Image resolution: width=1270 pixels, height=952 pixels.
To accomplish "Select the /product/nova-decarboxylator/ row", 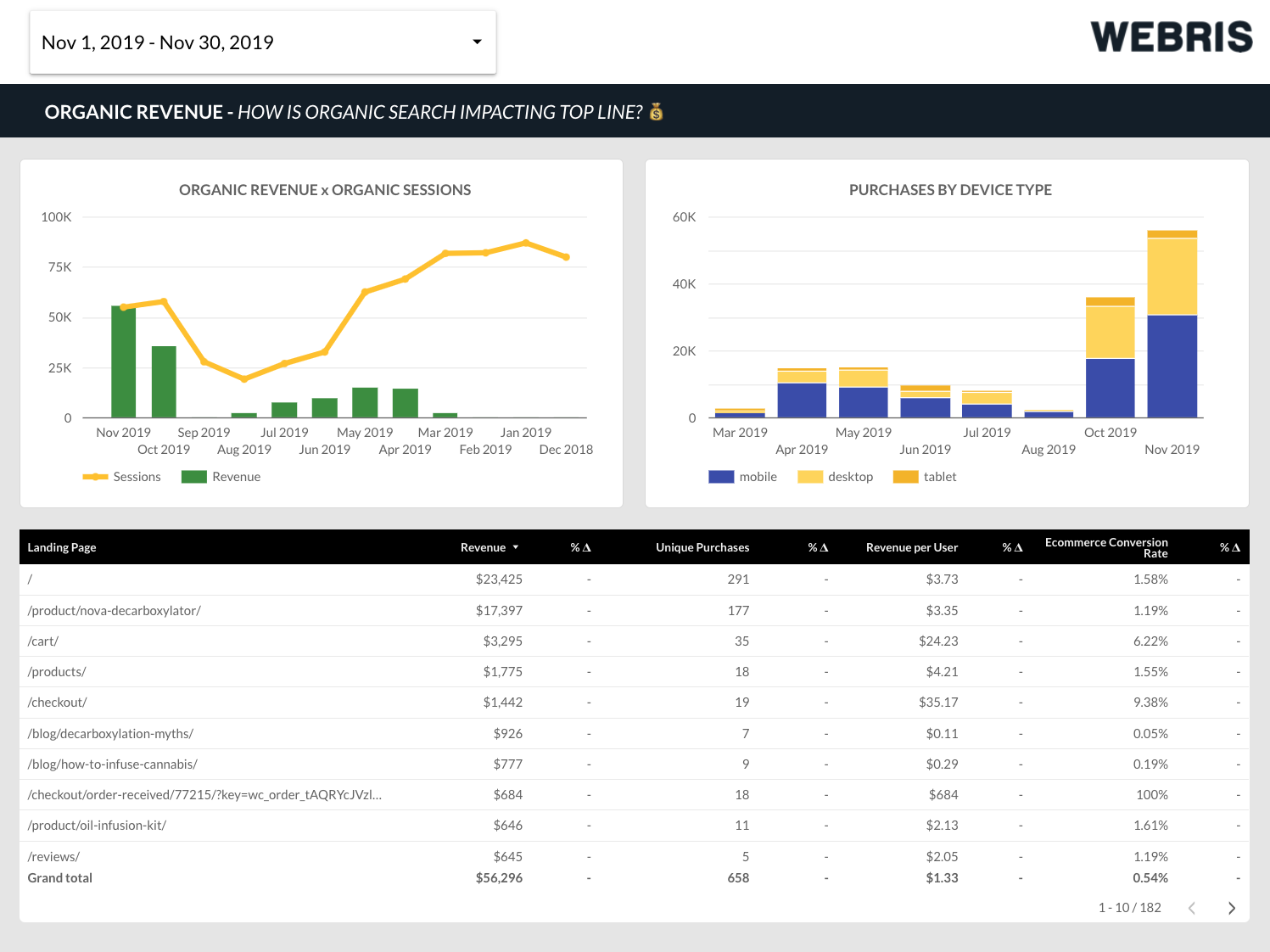I will click(115, 611).
